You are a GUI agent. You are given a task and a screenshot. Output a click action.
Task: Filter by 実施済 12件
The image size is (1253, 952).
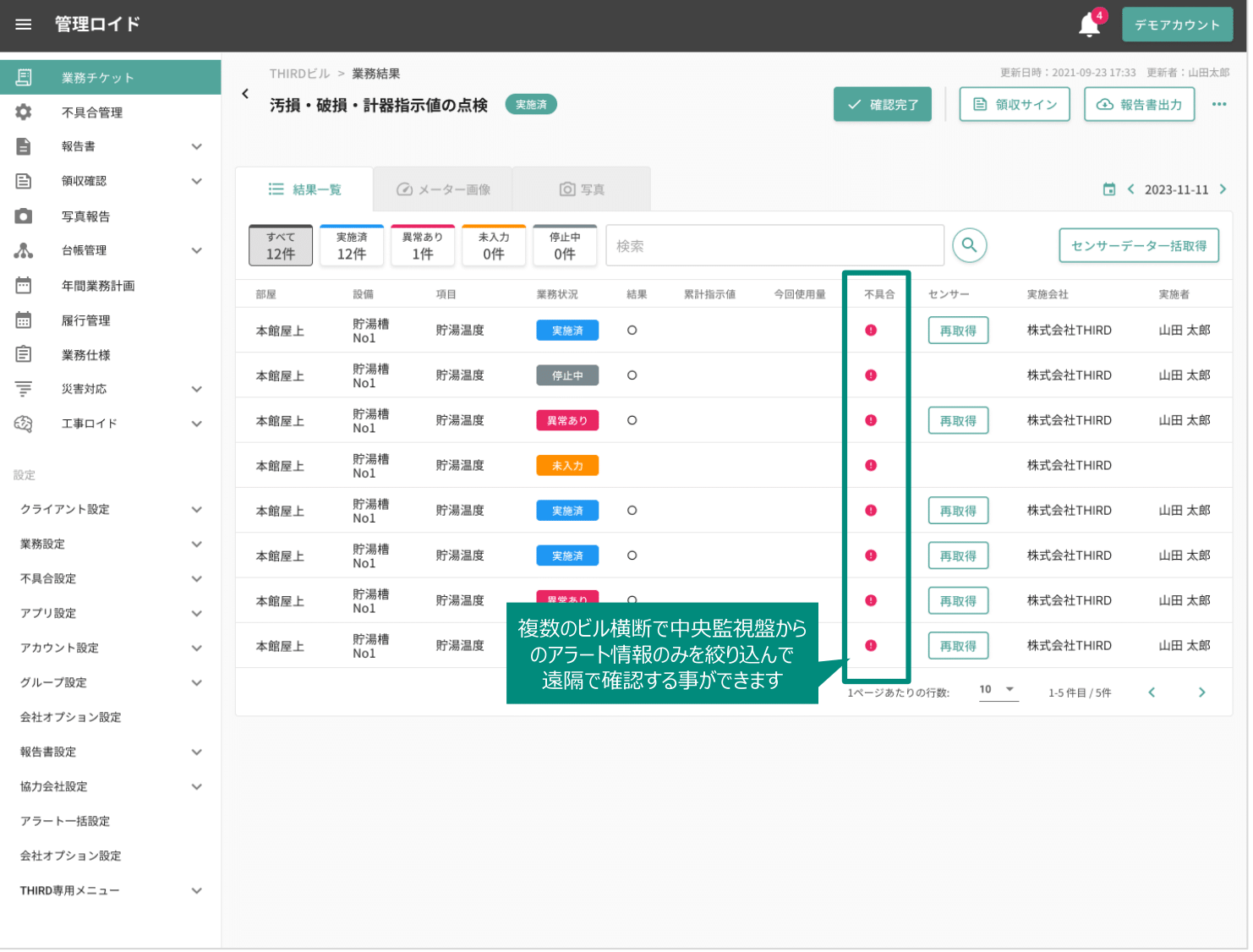[x=352, y=245]
